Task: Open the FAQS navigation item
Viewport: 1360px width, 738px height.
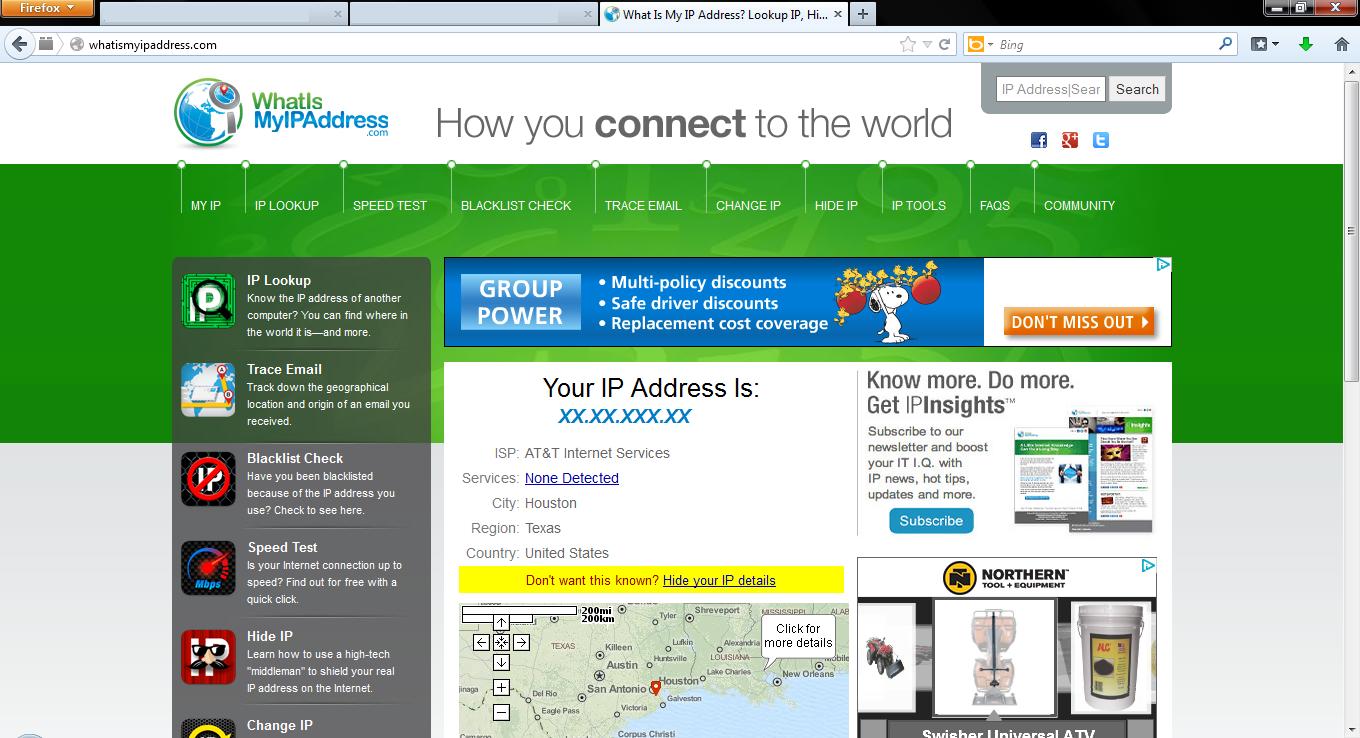Action: 995,205
